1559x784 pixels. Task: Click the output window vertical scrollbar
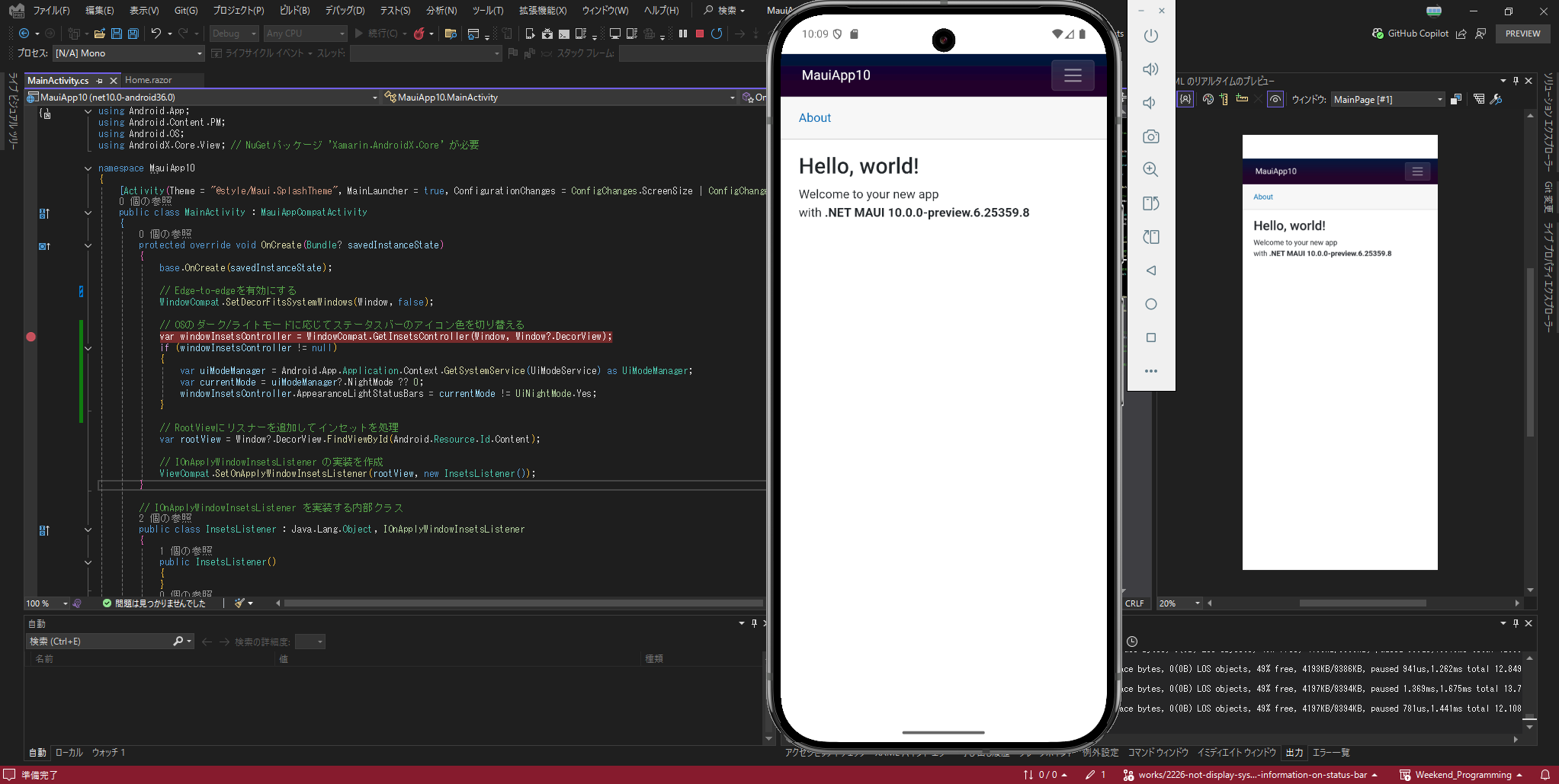point(1529,692)
